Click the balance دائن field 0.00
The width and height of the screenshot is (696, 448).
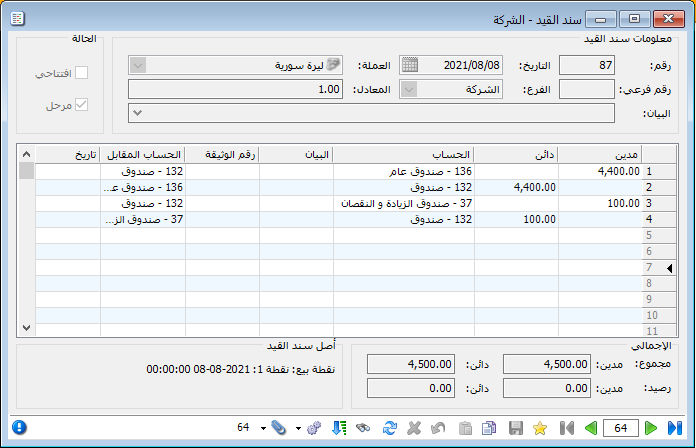(x=411, y=388)
